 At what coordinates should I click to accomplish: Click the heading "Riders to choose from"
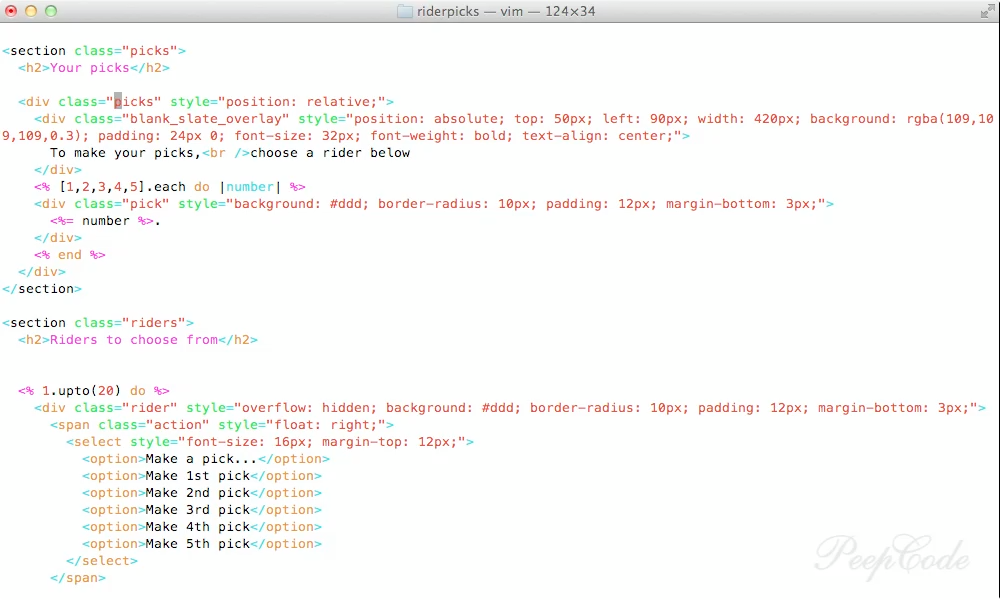pos(134,340)
